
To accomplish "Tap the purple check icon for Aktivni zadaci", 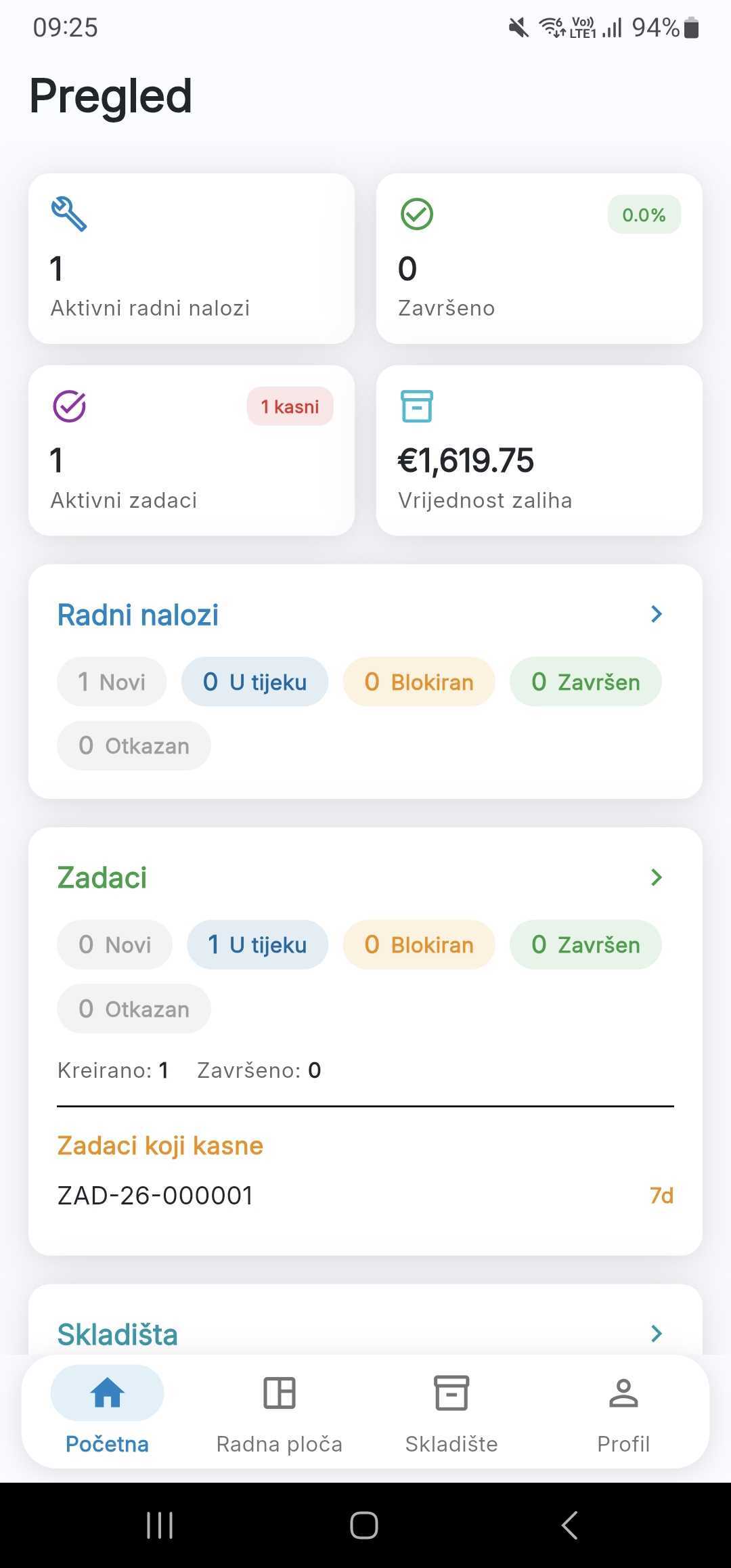I will (69, 406).
